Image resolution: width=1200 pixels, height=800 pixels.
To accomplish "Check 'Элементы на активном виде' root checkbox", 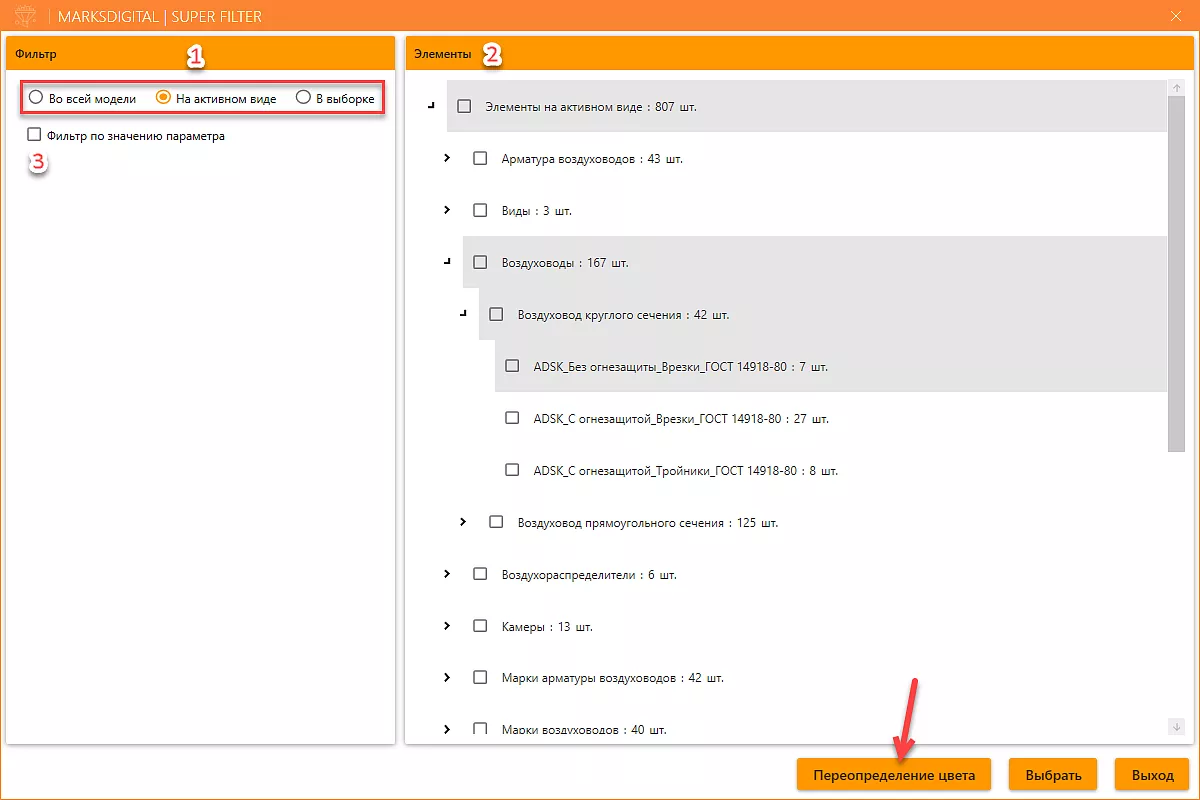I will click(x=464, y=106).
